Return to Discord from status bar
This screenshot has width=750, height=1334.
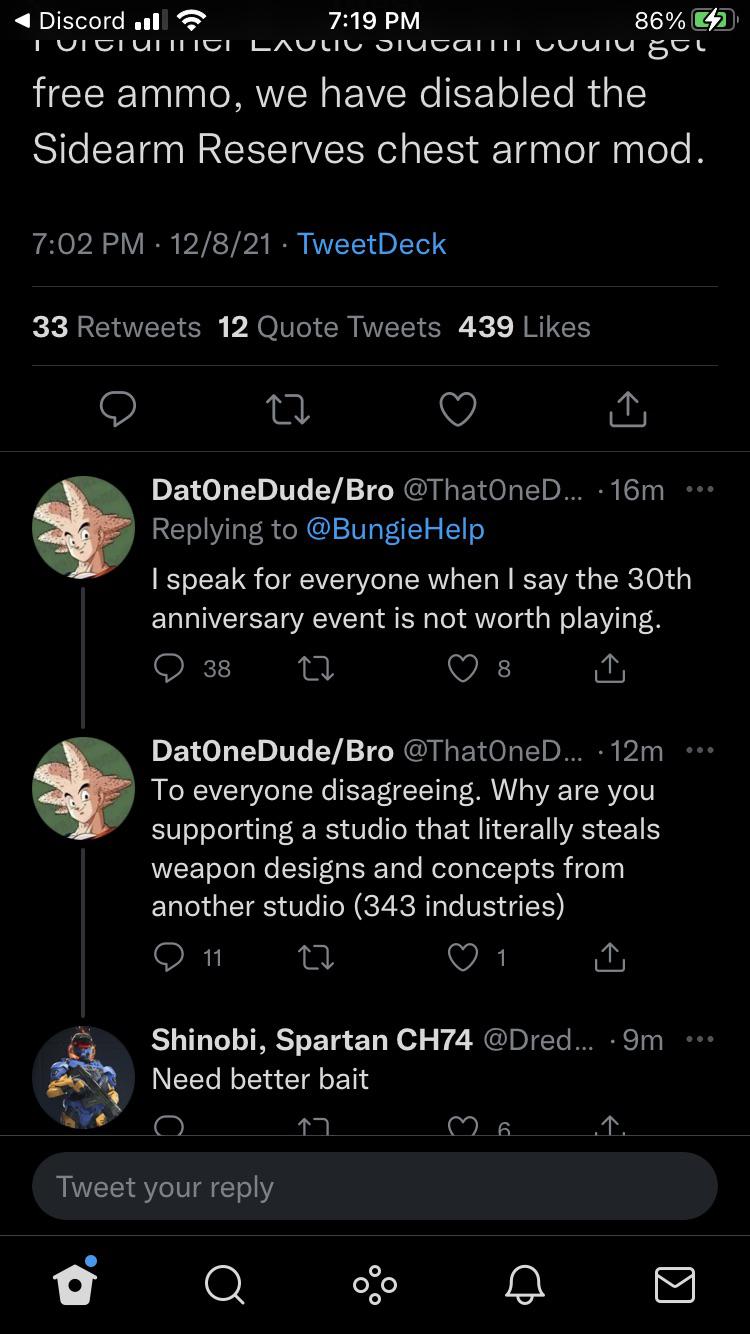coord(70,20)
